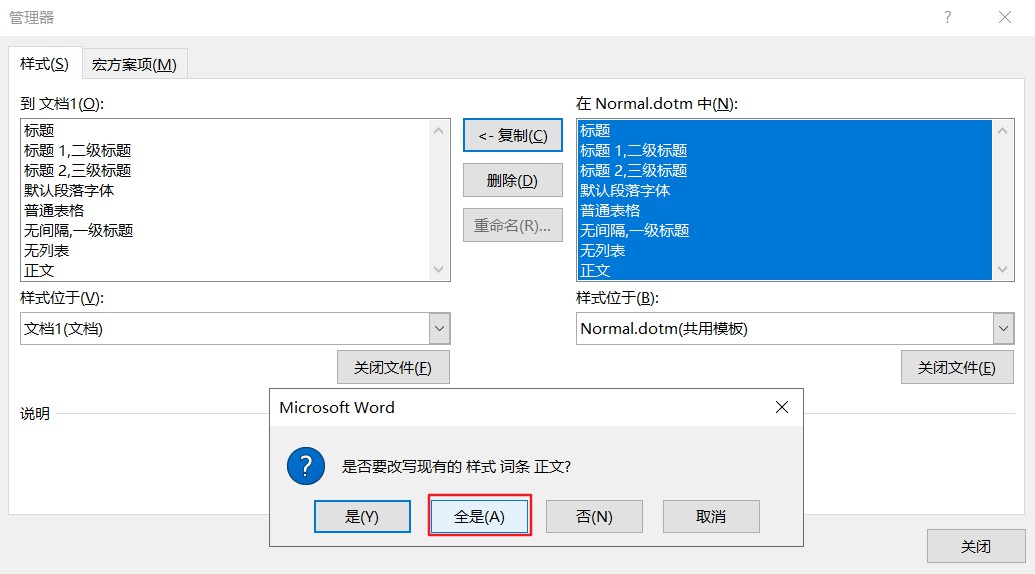Select 无间隔,一级标题 in the 文档1 list
This screenshot has height=574, width=1035.
pos(225,230)
